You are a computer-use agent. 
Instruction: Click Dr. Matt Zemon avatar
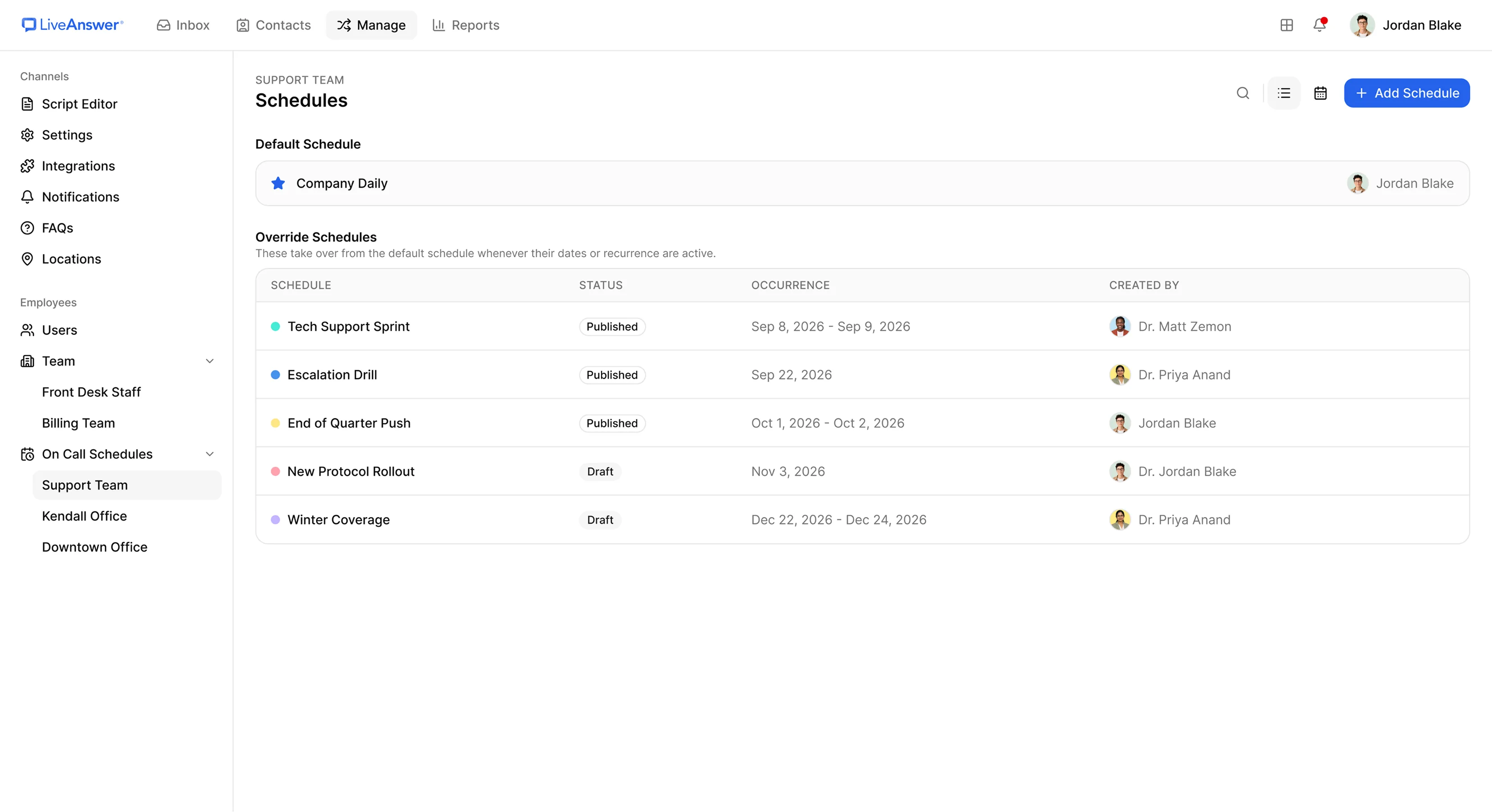pos(1119,327)
